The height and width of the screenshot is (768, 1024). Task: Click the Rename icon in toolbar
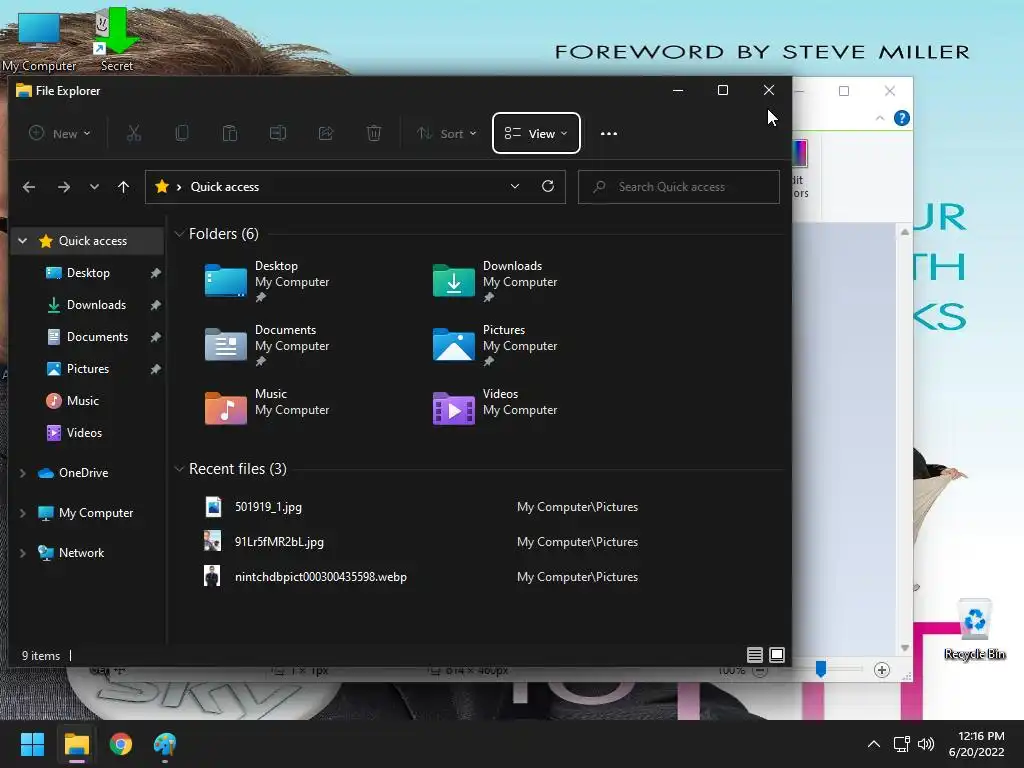[278, 133]
